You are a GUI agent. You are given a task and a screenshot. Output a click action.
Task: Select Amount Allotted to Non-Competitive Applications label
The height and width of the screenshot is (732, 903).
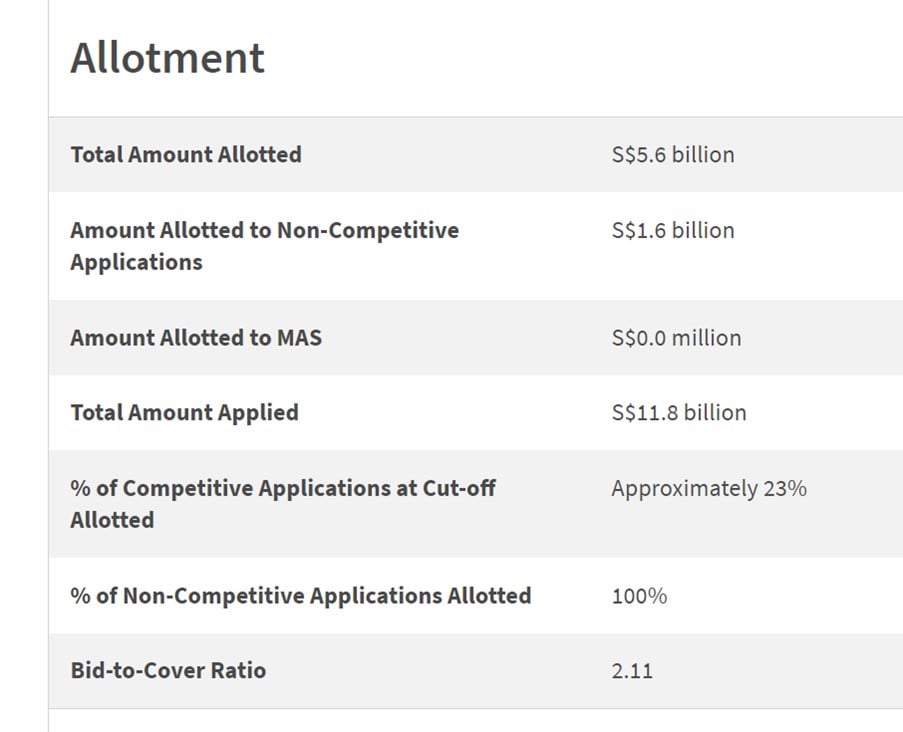point(265,246)
